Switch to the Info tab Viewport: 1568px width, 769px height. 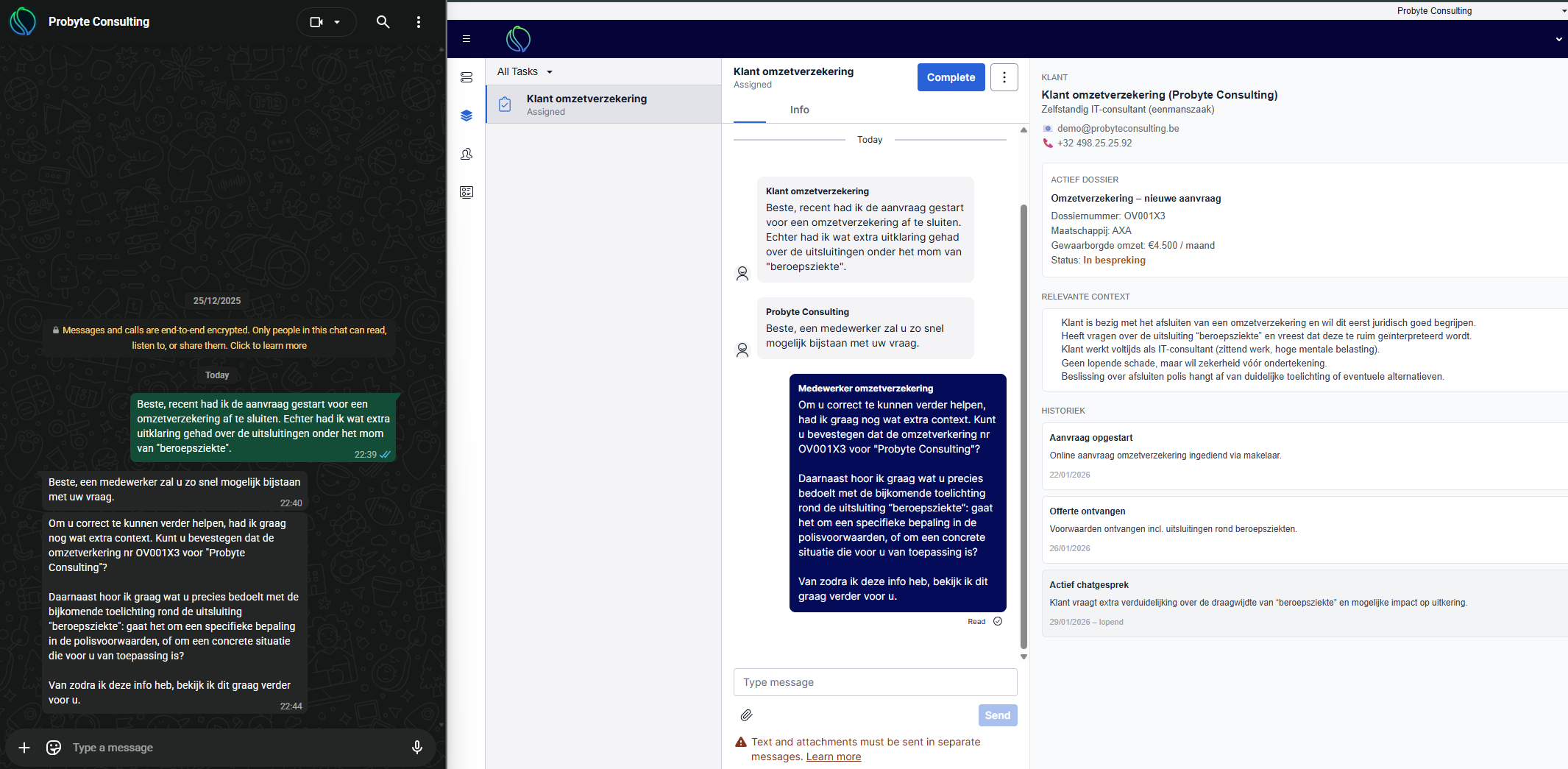(799, 110)
